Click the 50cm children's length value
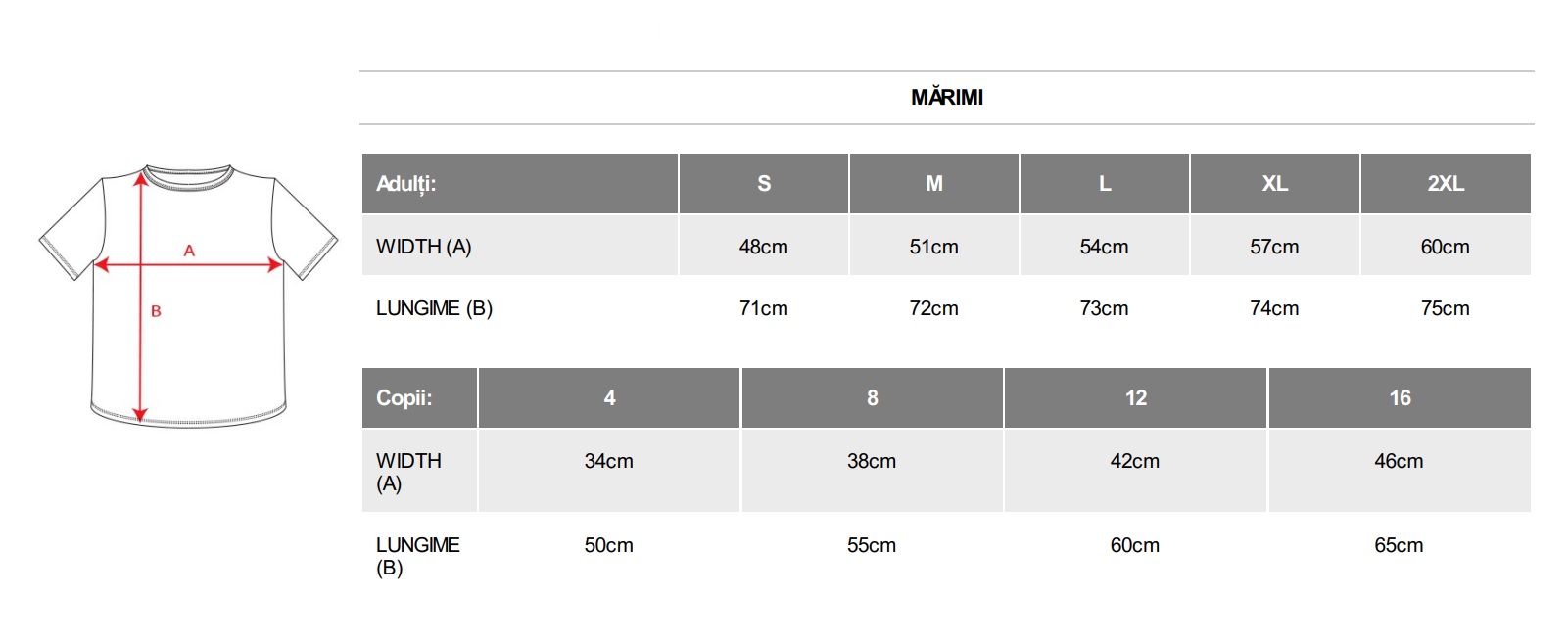1568x643 pixels. 608,545
